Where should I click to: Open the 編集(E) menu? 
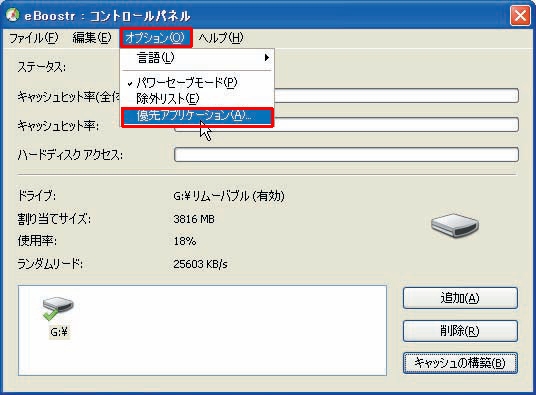[x=92, y=38]
